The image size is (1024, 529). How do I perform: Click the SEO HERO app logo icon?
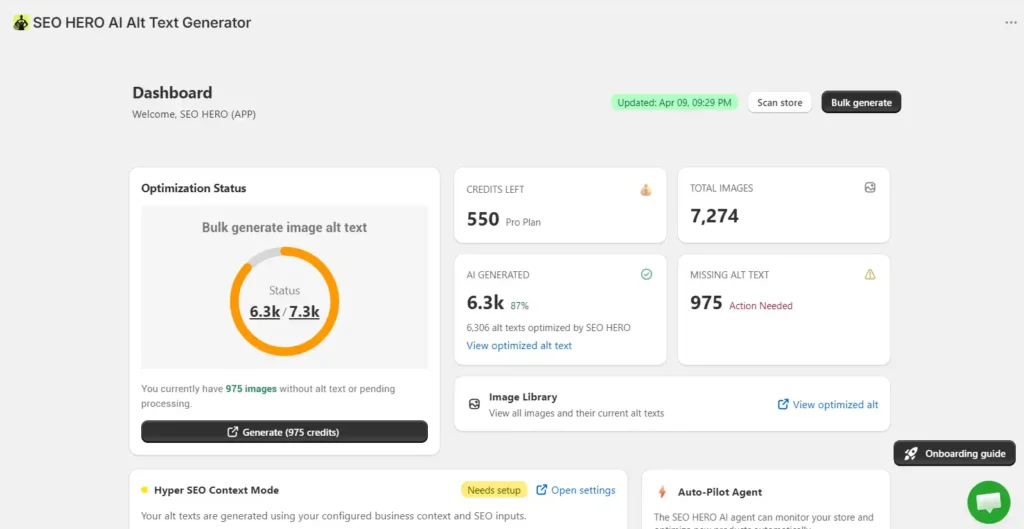pos(21,23)
